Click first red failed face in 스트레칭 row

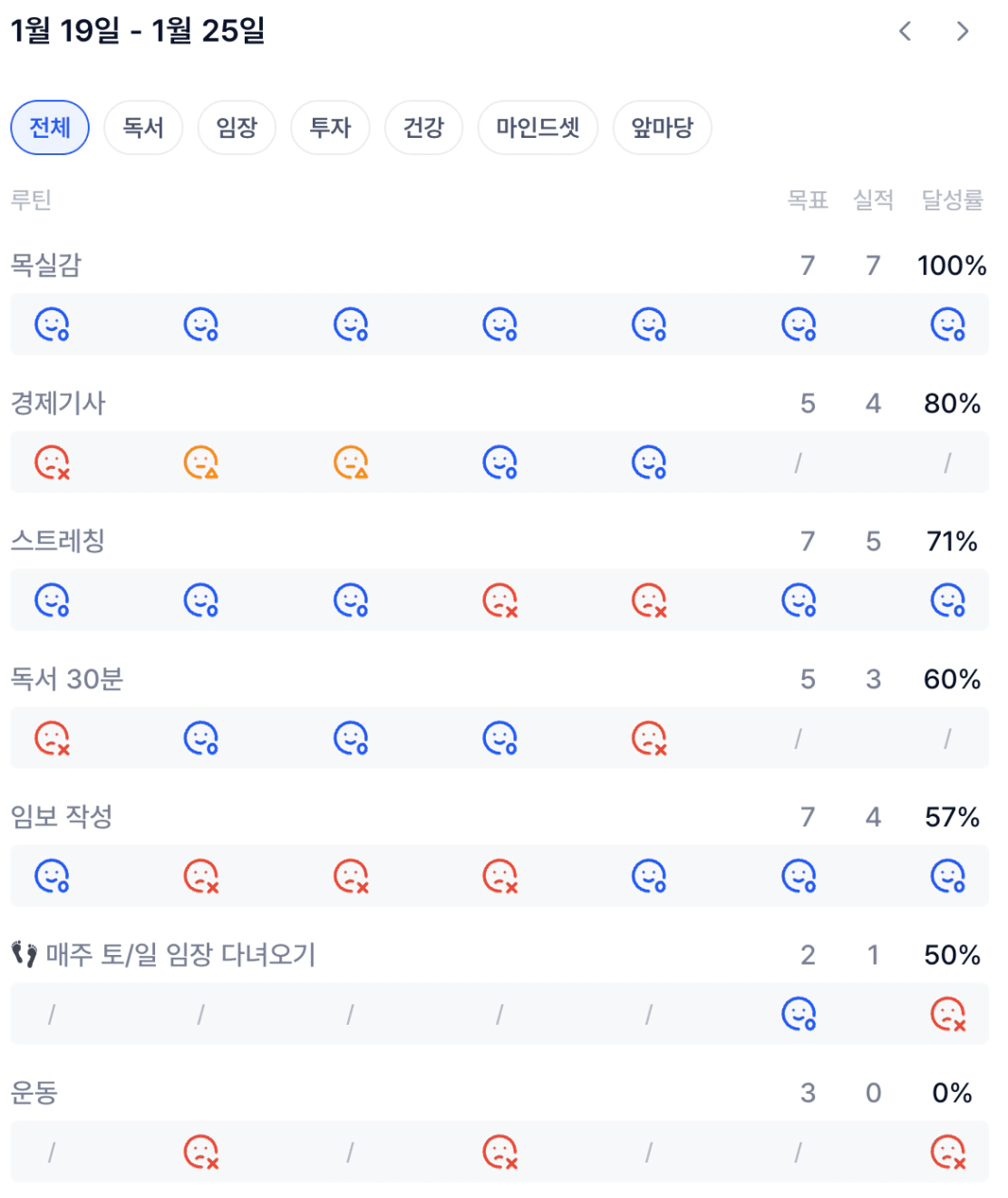499,600
